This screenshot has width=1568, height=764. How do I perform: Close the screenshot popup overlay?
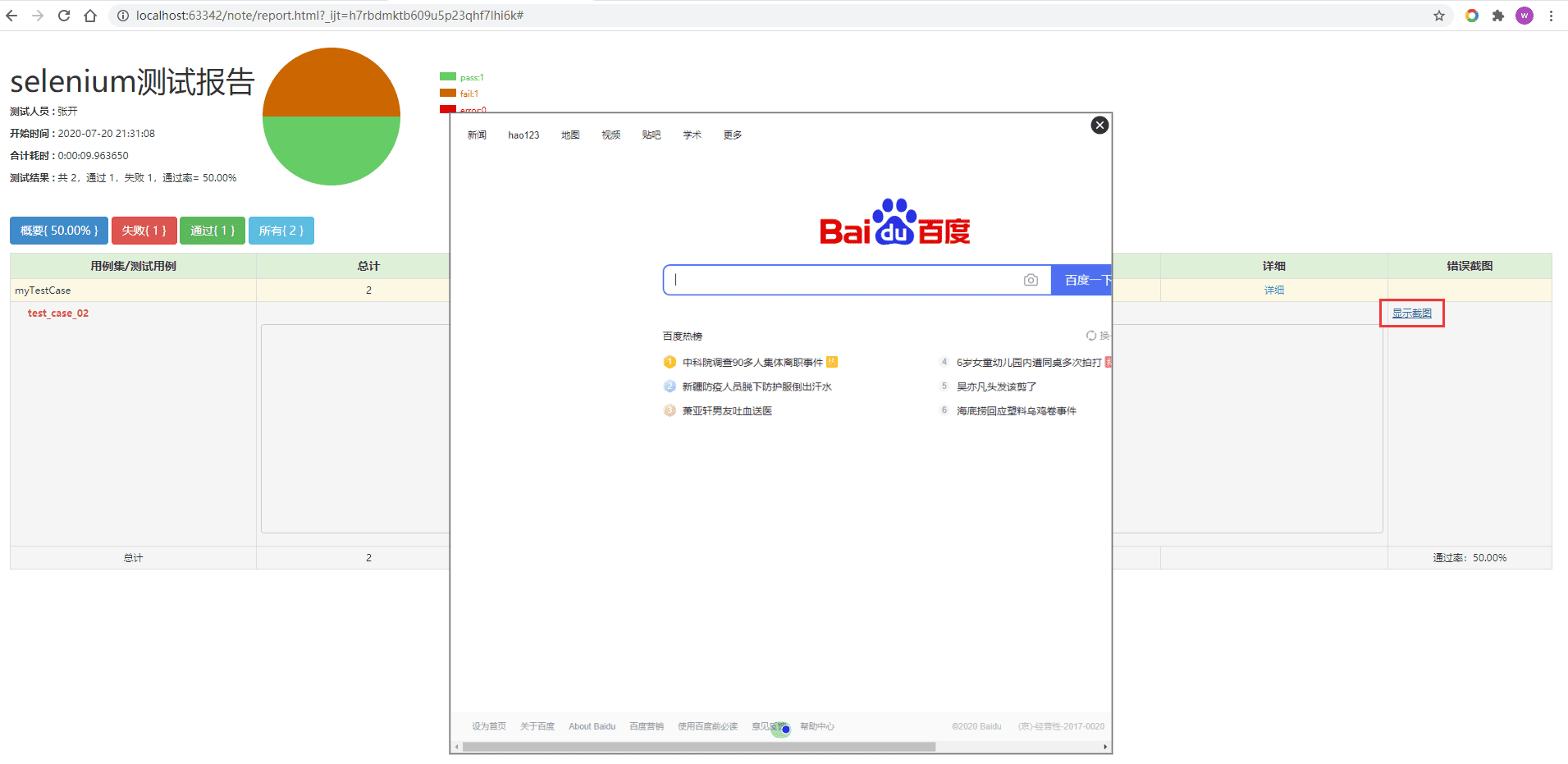pos(1099,125)
